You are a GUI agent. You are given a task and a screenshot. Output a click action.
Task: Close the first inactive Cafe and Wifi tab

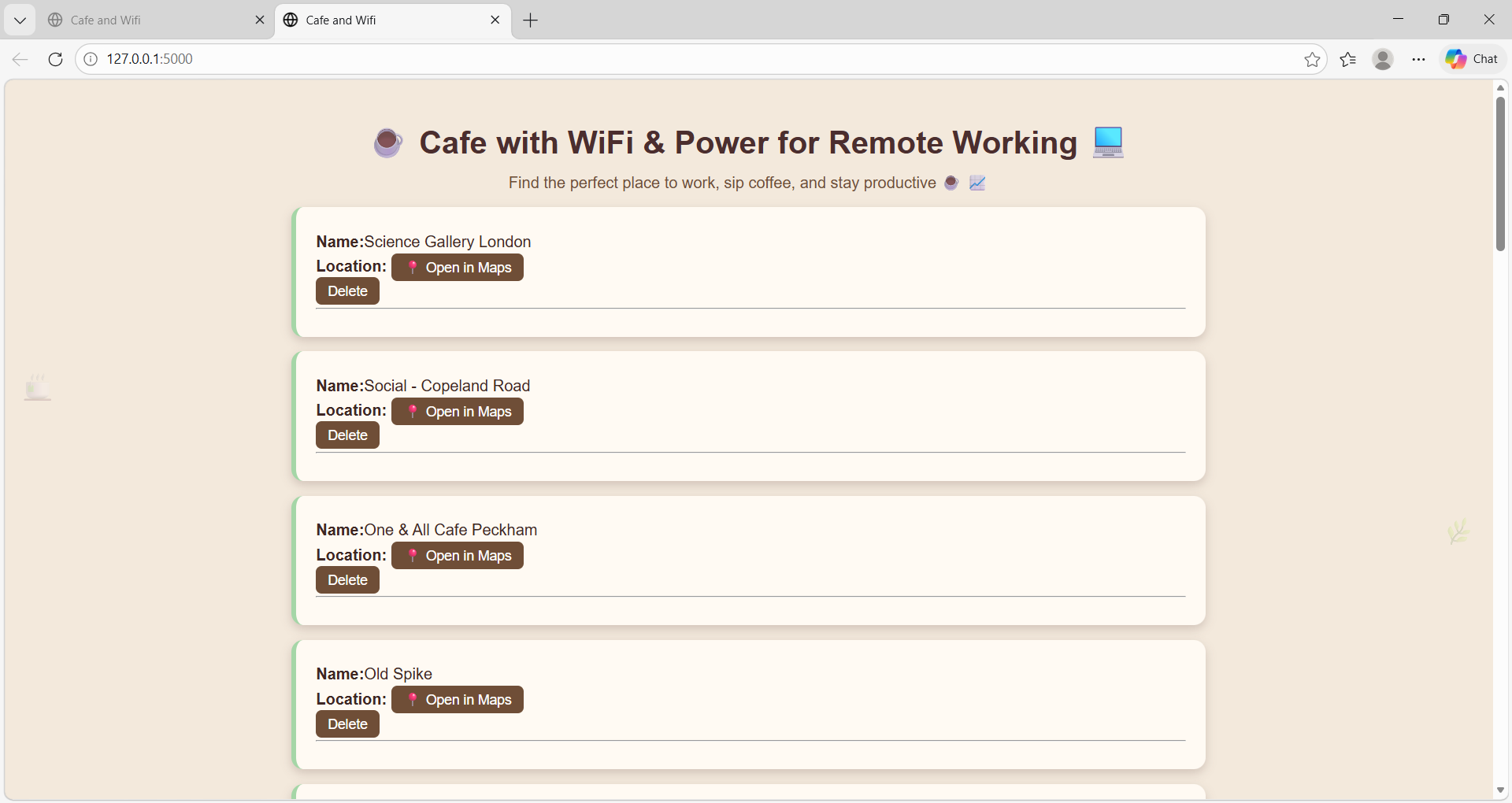click(x=260, y=20)
